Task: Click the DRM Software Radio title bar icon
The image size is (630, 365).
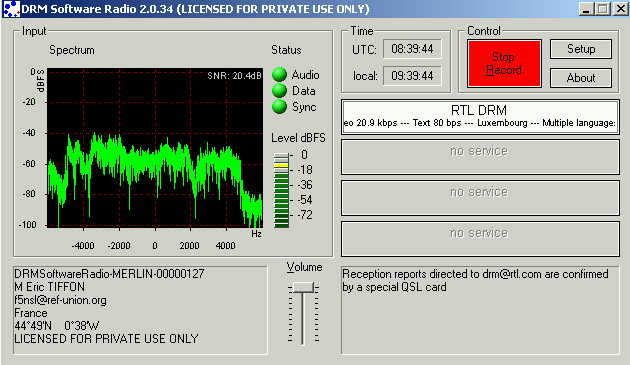Action: 11,9
